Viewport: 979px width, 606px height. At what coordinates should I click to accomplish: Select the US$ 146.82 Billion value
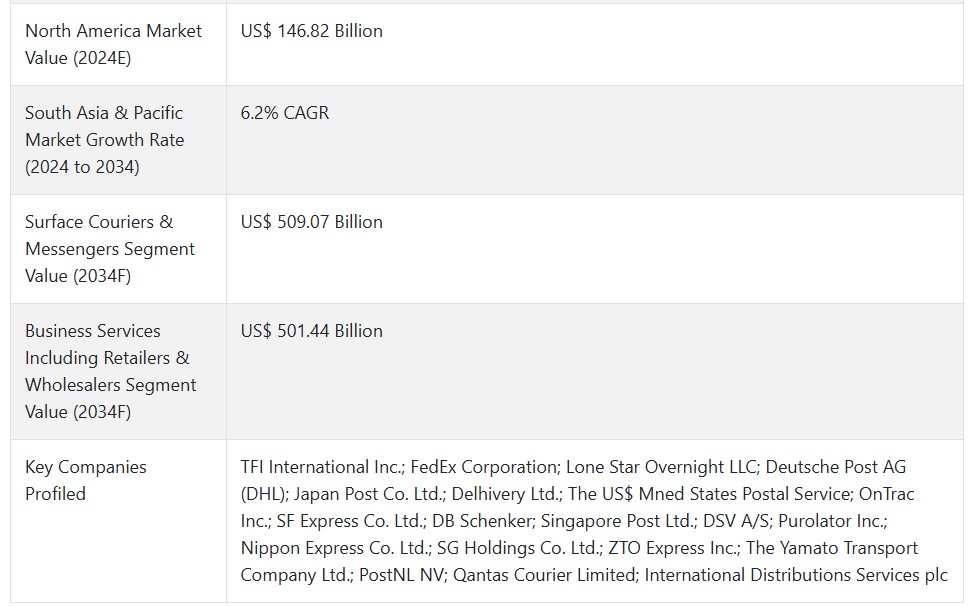[312, 31]
